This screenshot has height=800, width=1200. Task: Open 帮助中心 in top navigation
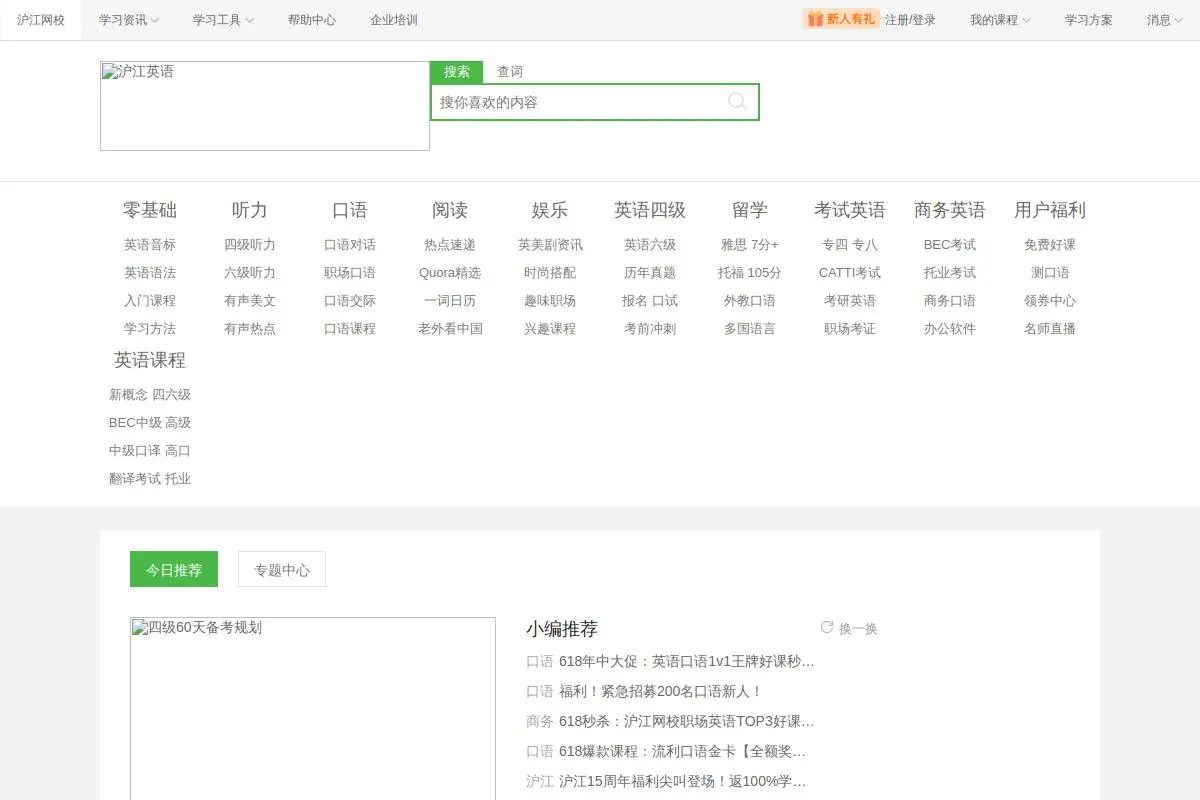[x=312, y=20]
